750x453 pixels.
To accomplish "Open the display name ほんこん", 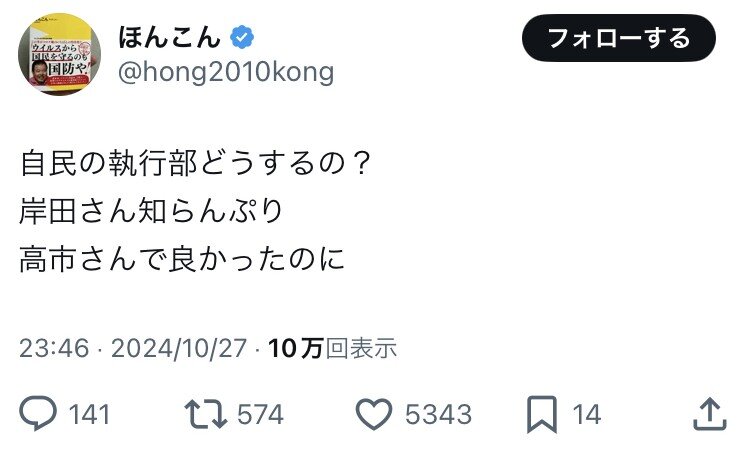I will 169,37.
